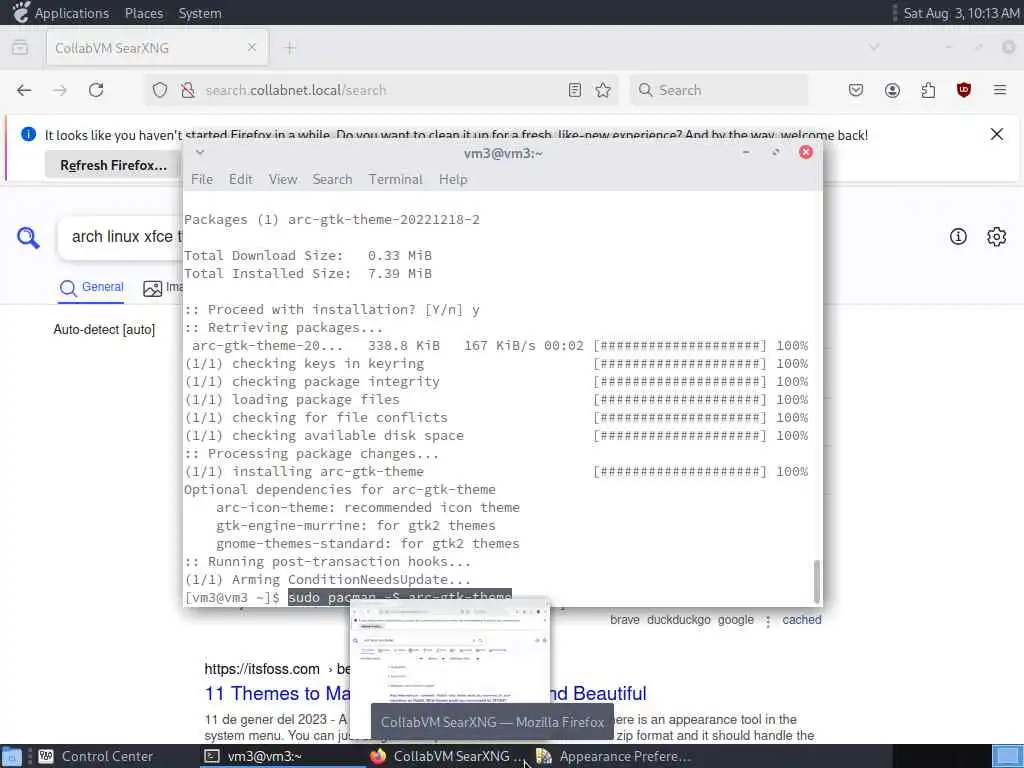The image size is (1024, 768).
Task: Click the highlighted sudo pacman command text
Action: (400, 598)
